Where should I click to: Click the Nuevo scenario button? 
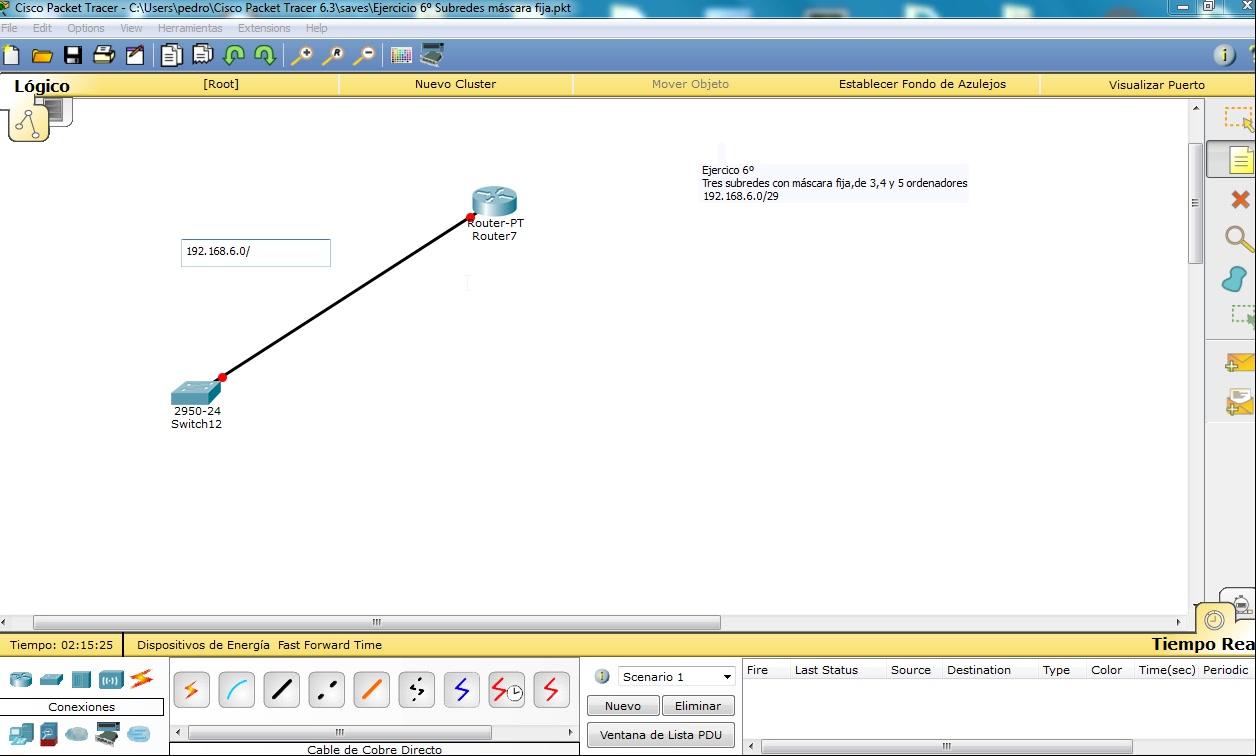(623, 706)
